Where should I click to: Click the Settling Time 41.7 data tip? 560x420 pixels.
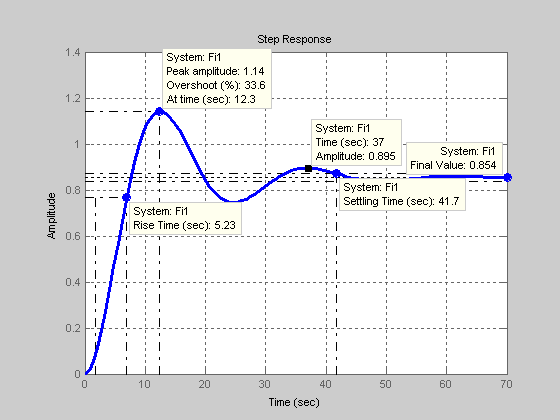coord(402,194)
